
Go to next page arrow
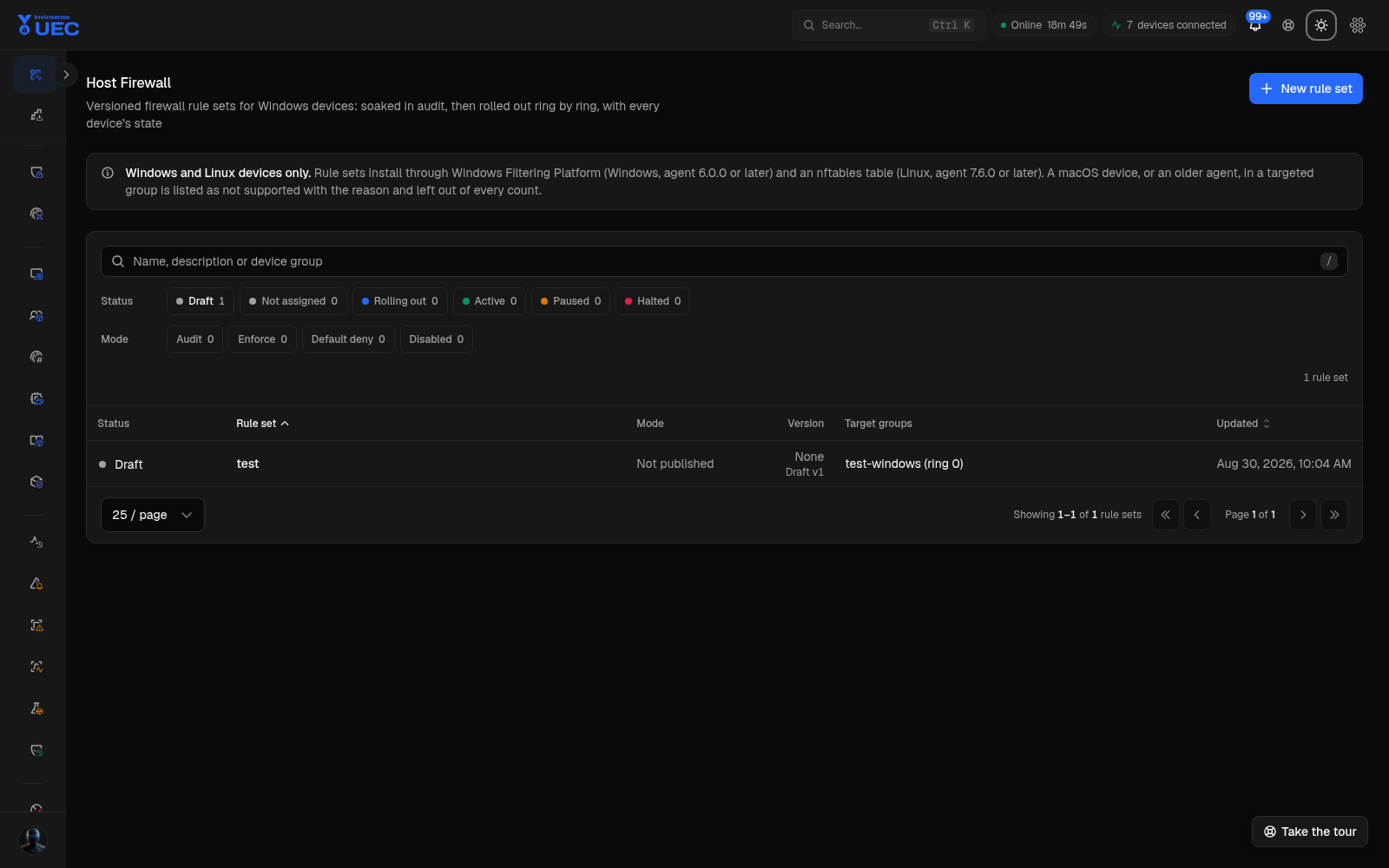1303,515
